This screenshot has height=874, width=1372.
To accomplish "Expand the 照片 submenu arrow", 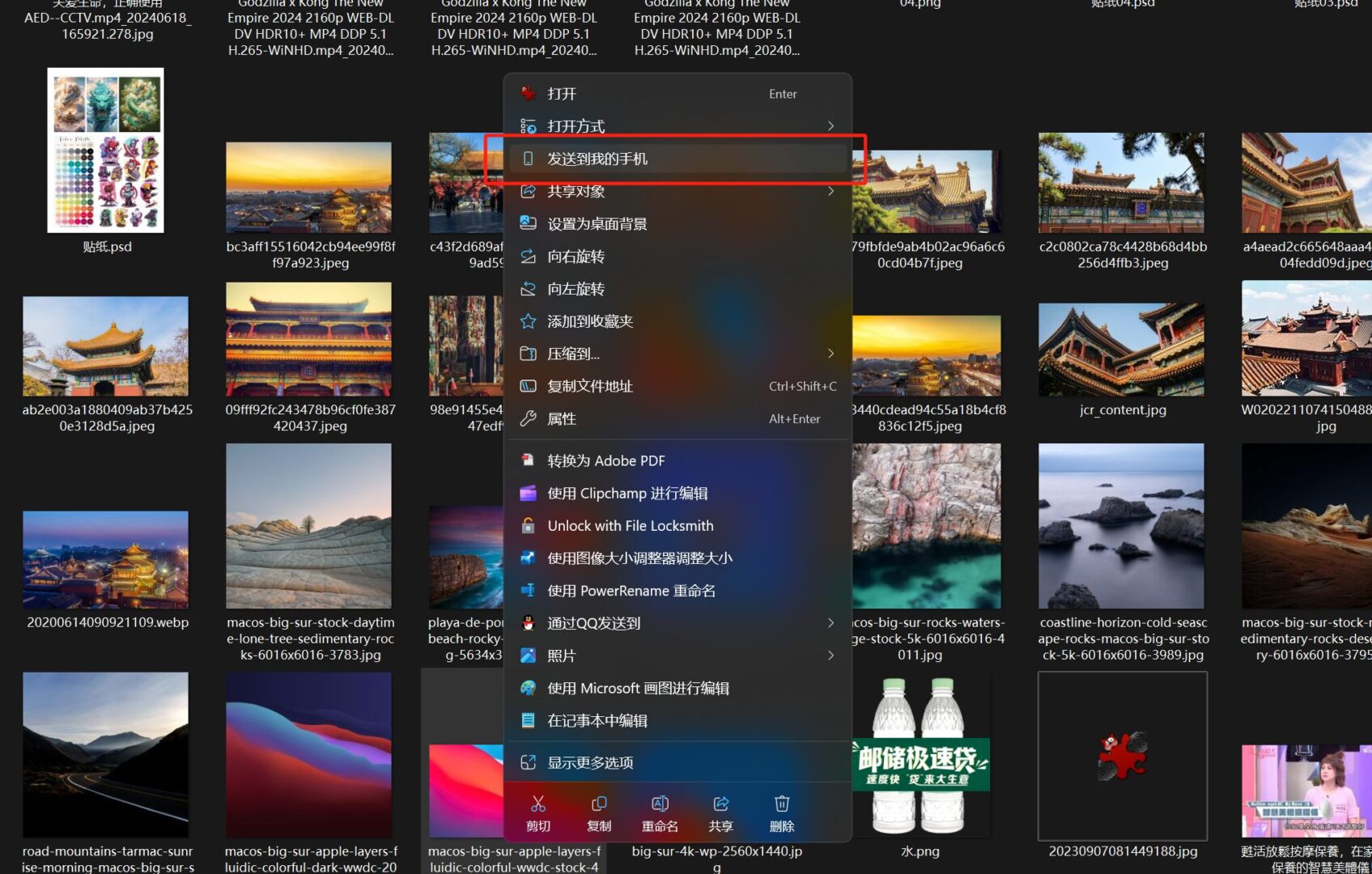I will tap(830, 655).
